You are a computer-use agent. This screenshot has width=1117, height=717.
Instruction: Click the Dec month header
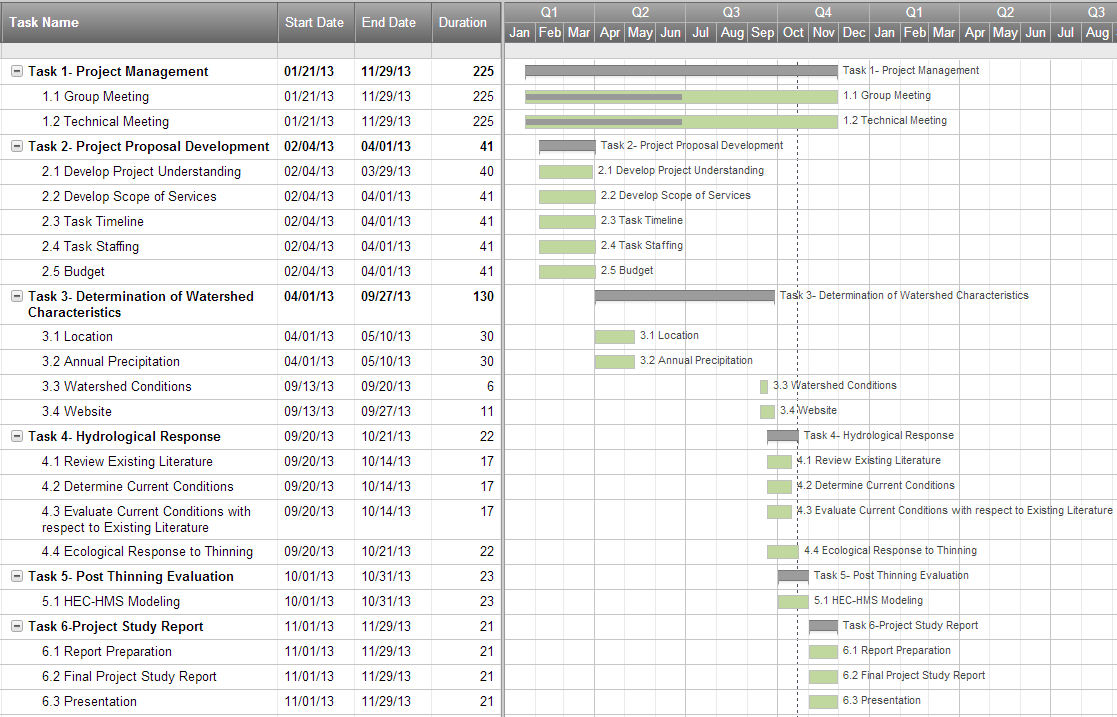854,33
